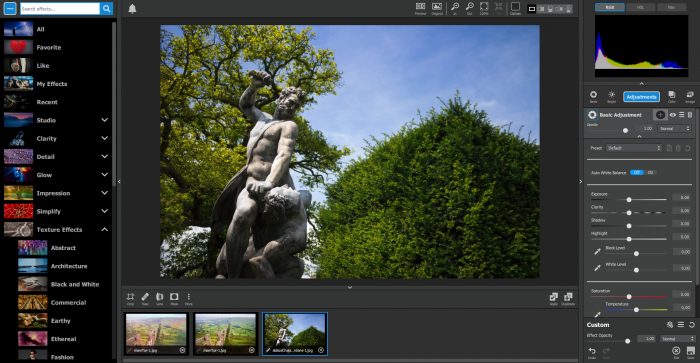
Task: Click the Exposure slider handle
Action: pyautogui.click(x=629, y=200)
